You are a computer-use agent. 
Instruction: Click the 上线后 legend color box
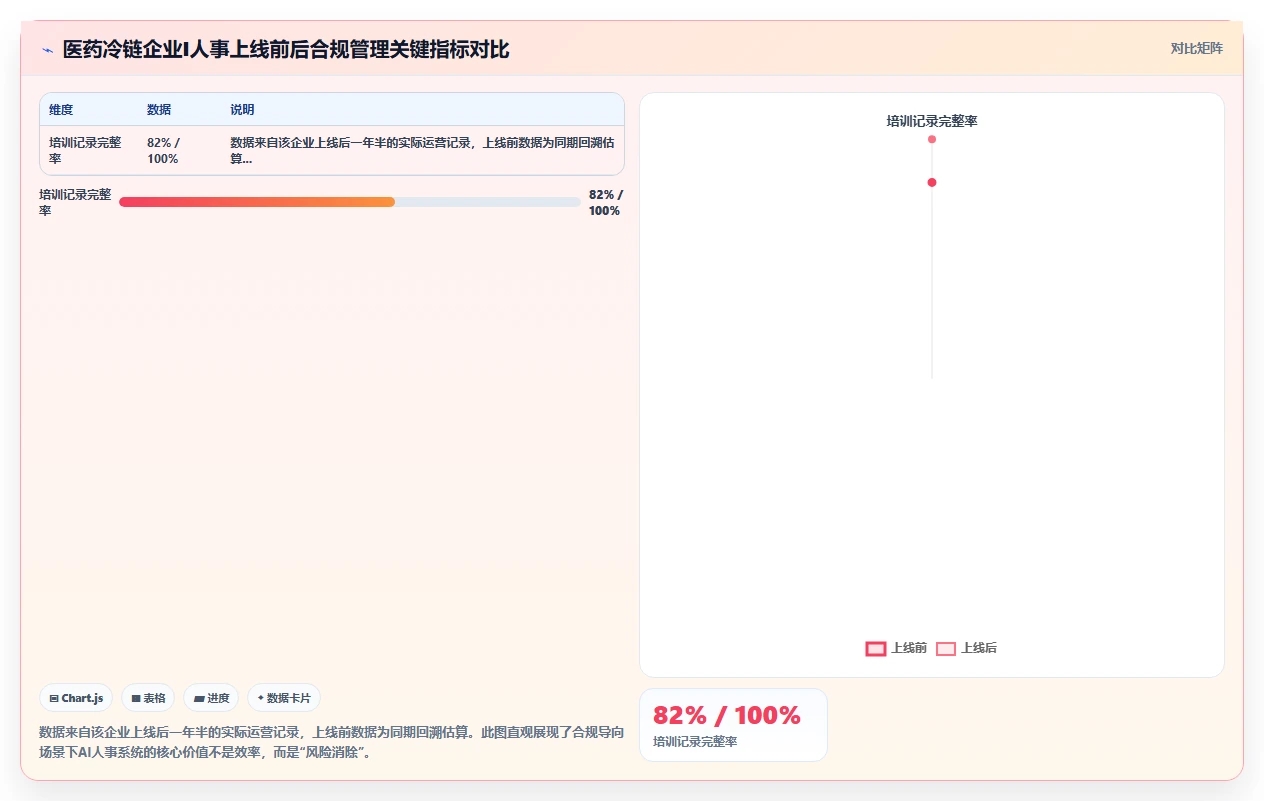[946, 649]
